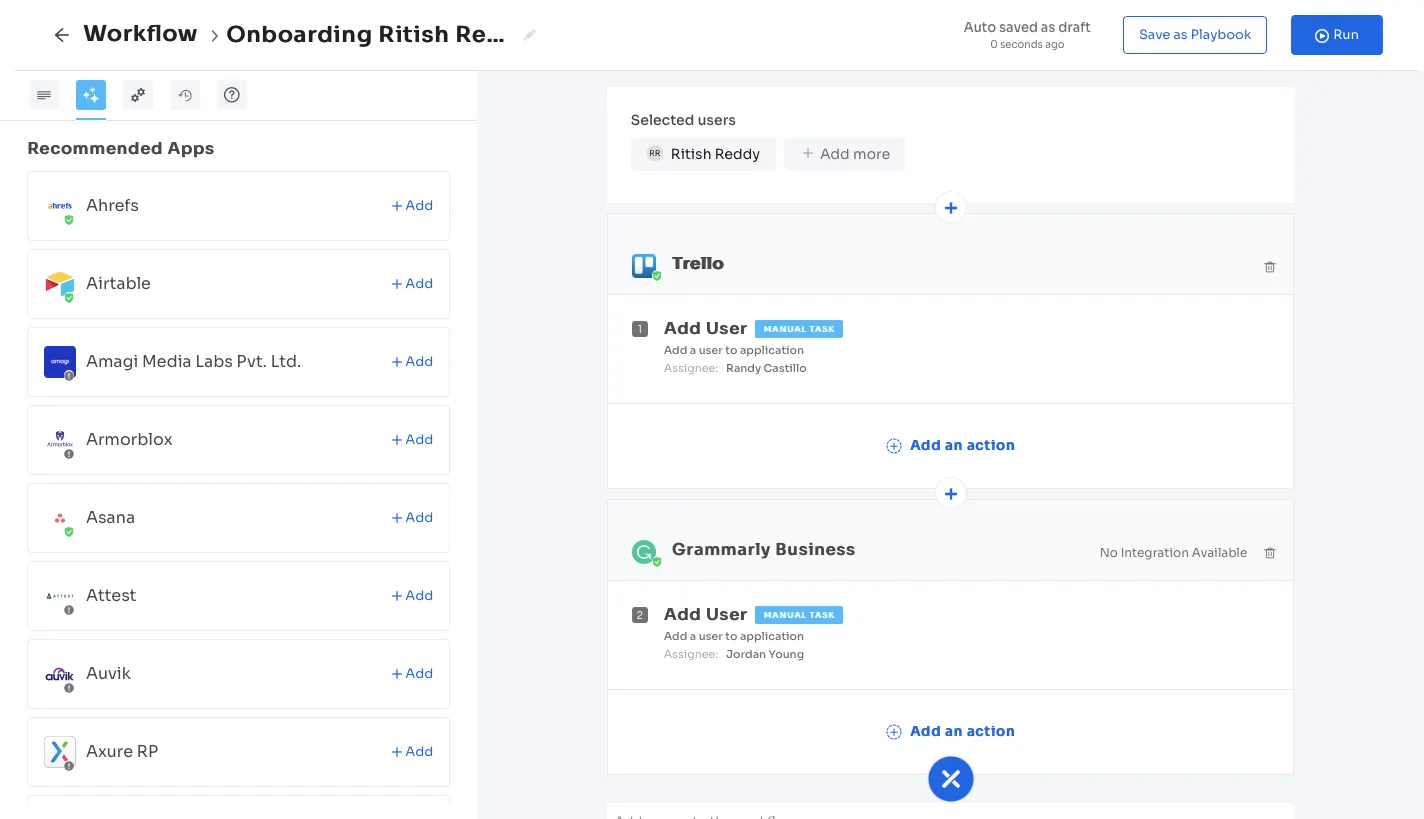Click the Ahrefs app logo

pyautogui.click(x=60, y=206)
